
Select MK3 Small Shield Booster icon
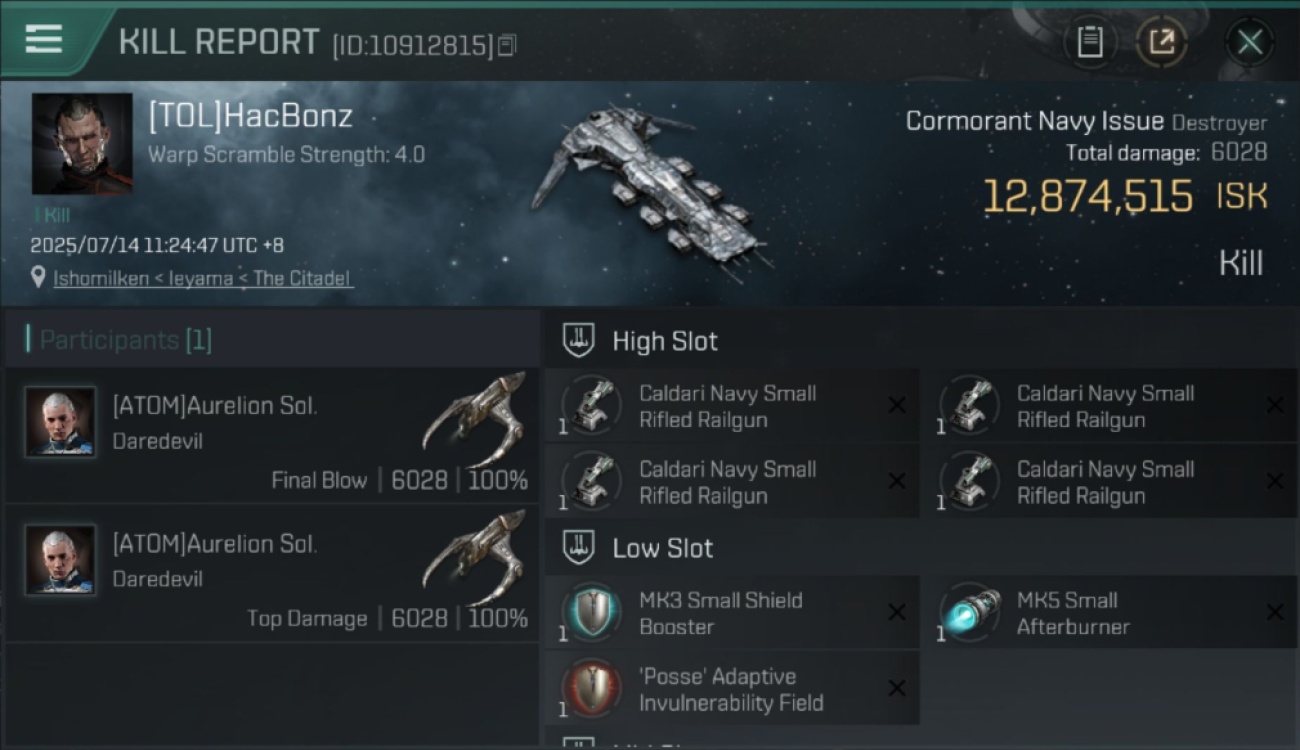pyautogui.click(x=591, y=612)
